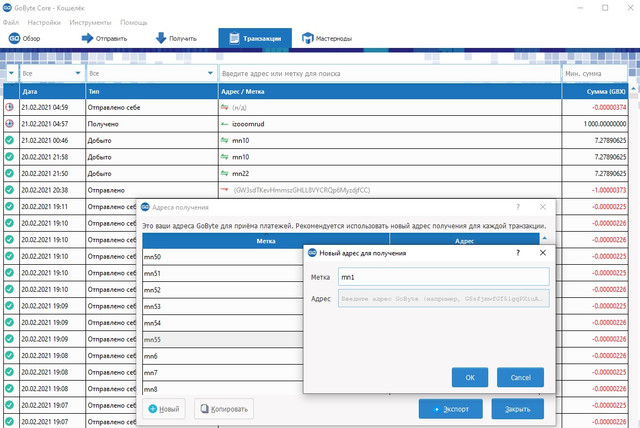
Task: Click scroll up arrow in addresses list
Action: pyautogui.click(x=544, y=238)
